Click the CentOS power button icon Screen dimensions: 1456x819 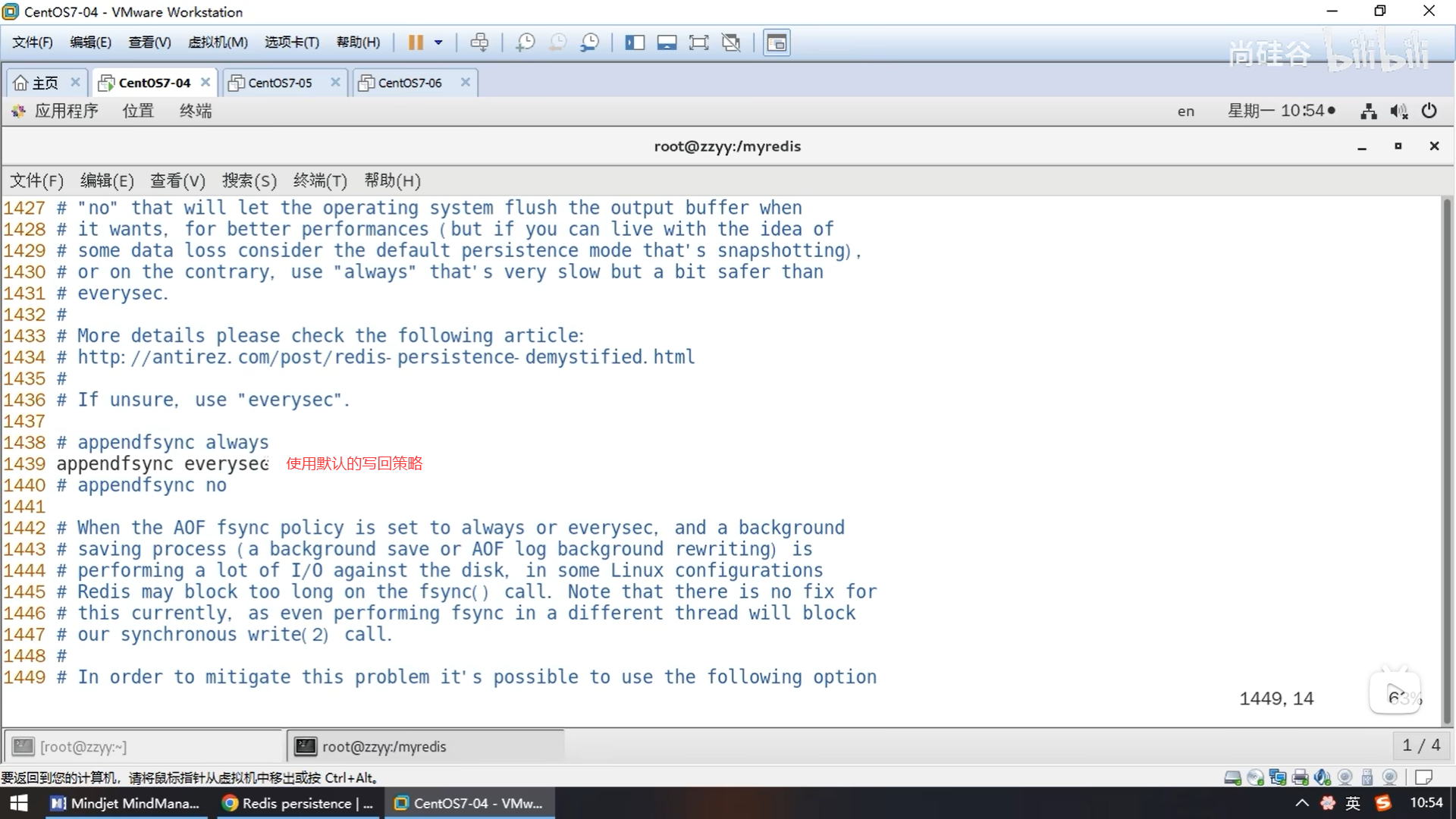pos(1429,111)
